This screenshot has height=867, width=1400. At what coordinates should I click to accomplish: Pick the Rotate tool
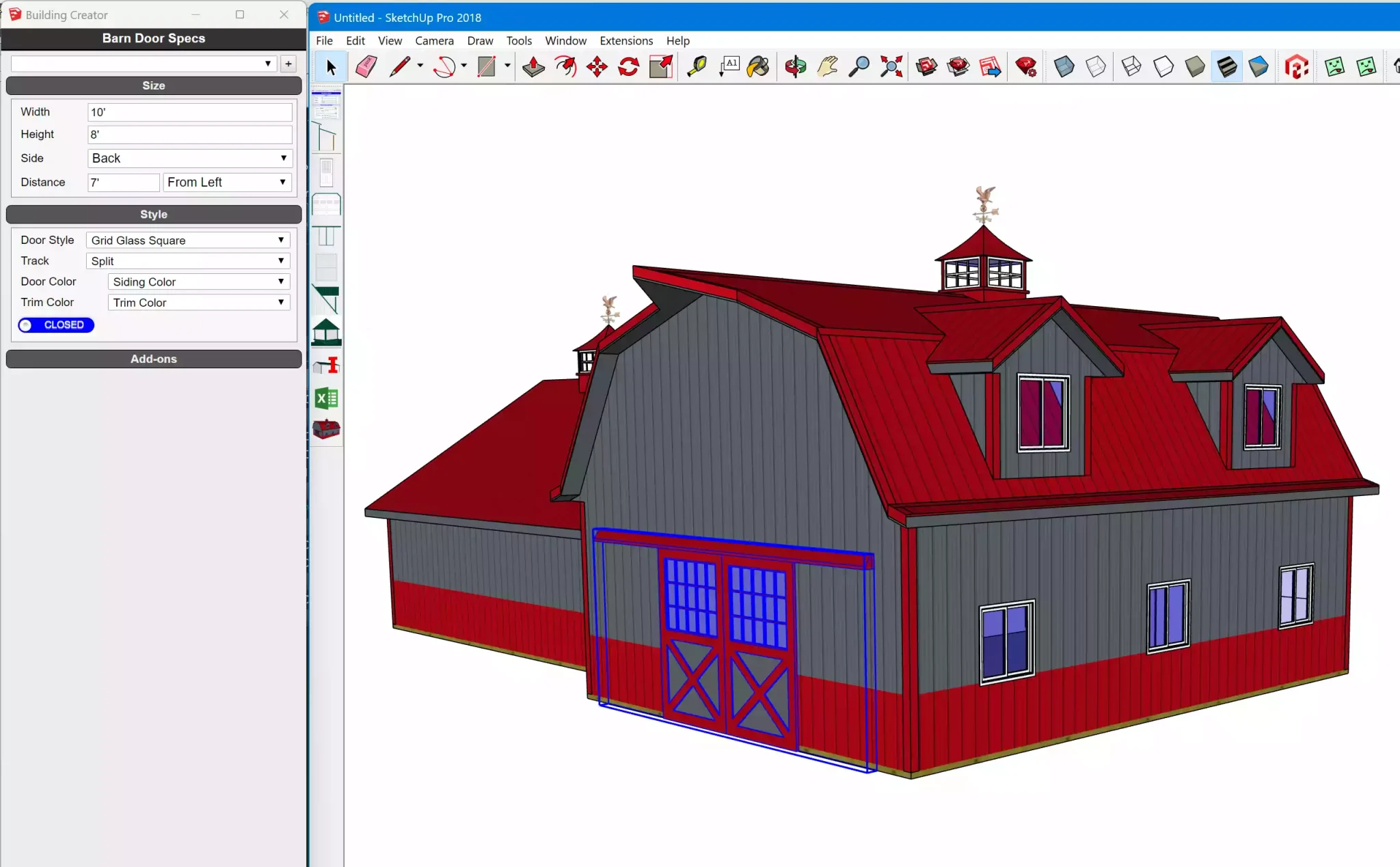click(629, 66)
